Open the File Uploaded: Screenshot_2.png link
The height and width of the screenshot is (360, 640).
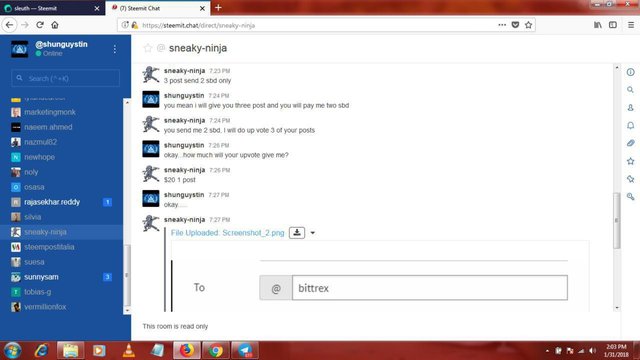pyautogui.click(x=227, y=233)
